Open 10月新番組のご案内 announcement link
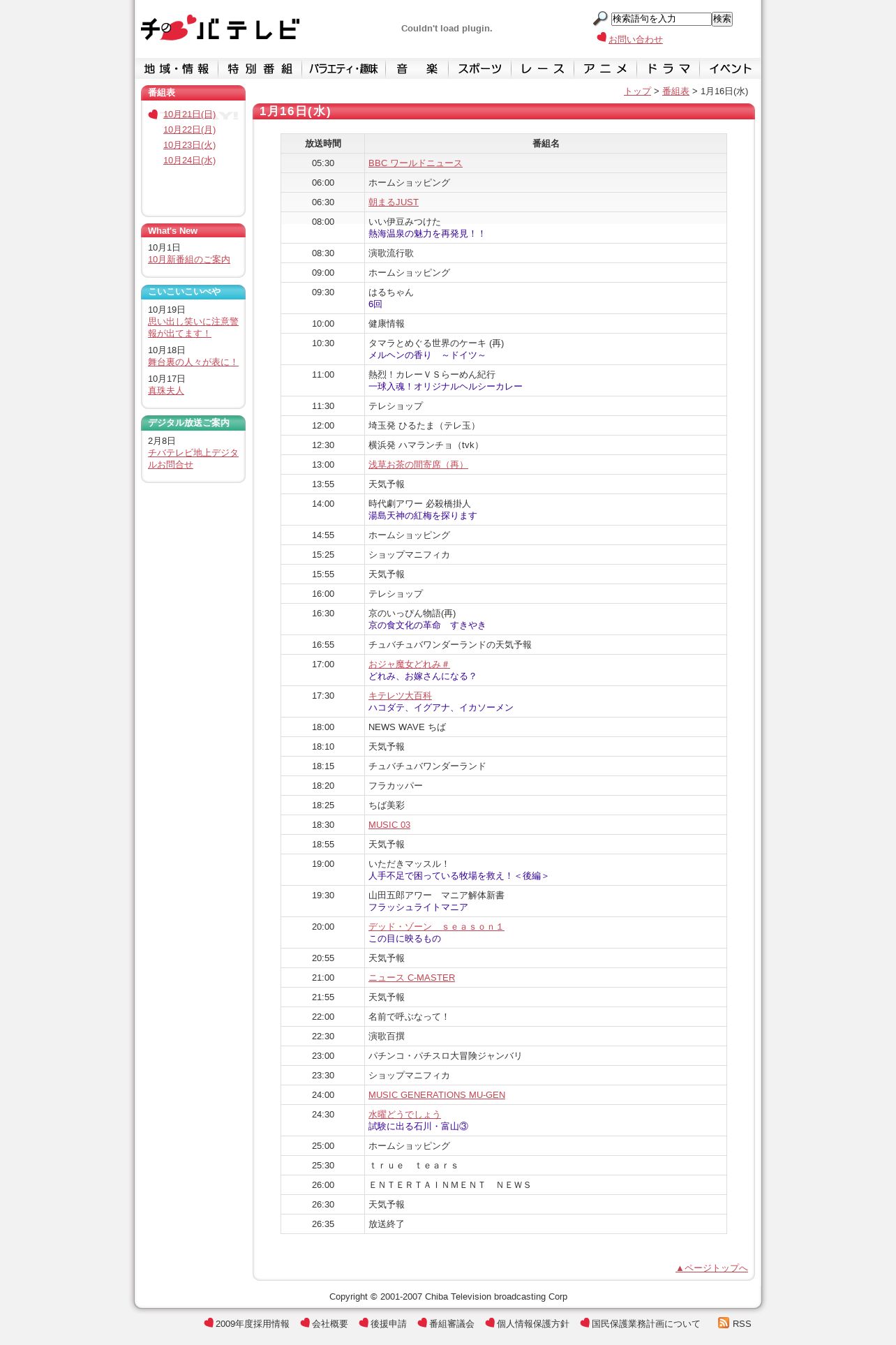Image resolution: width=896 pixels, height=1345 pixels. [x=189, y=260]
